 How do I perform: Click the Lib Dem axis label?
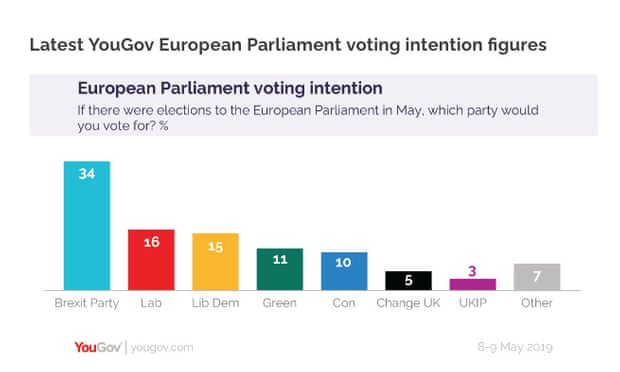click(215, 303)
